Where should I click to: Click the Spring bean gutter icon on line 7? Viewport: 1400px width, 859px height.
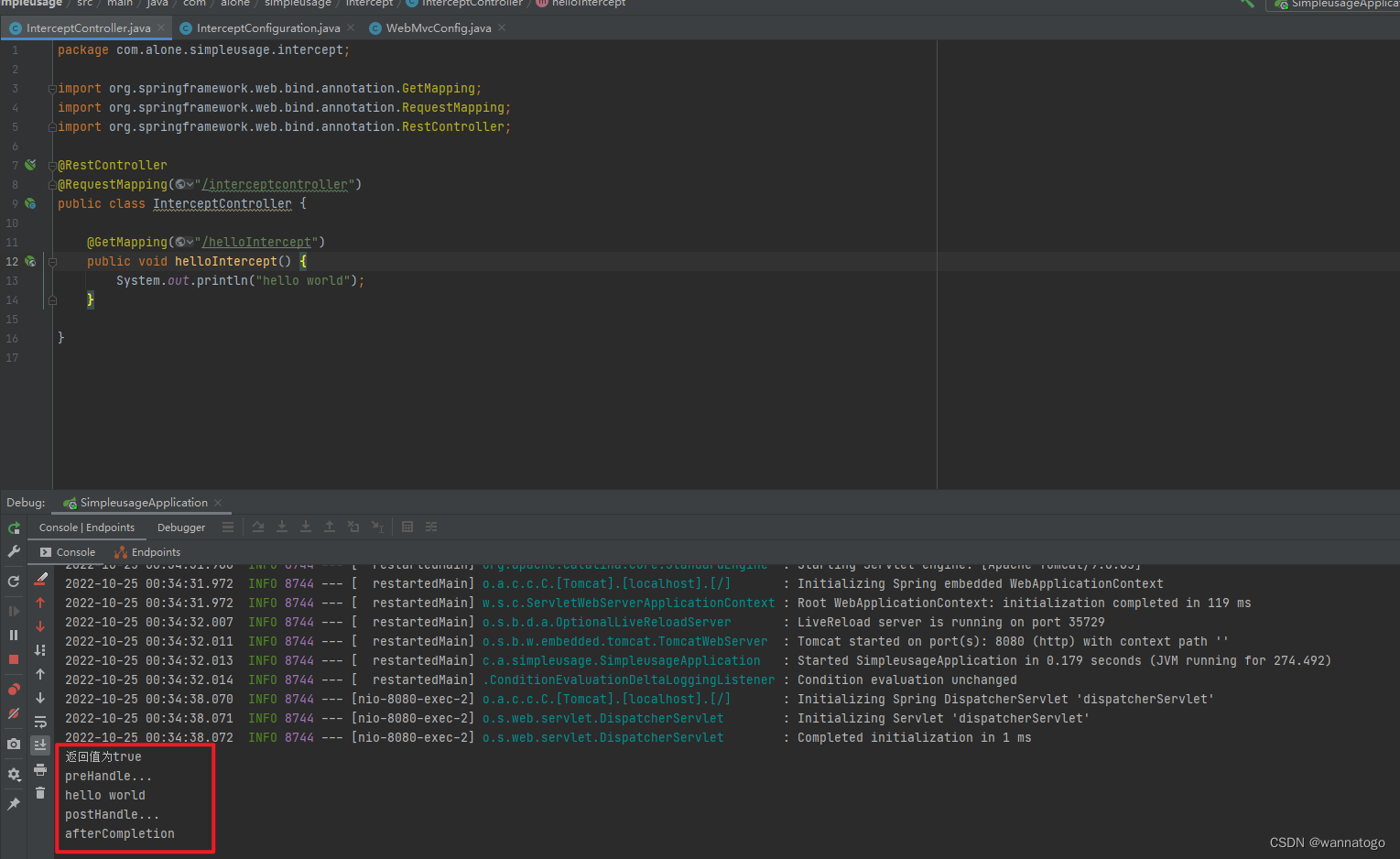coord(30,165)
